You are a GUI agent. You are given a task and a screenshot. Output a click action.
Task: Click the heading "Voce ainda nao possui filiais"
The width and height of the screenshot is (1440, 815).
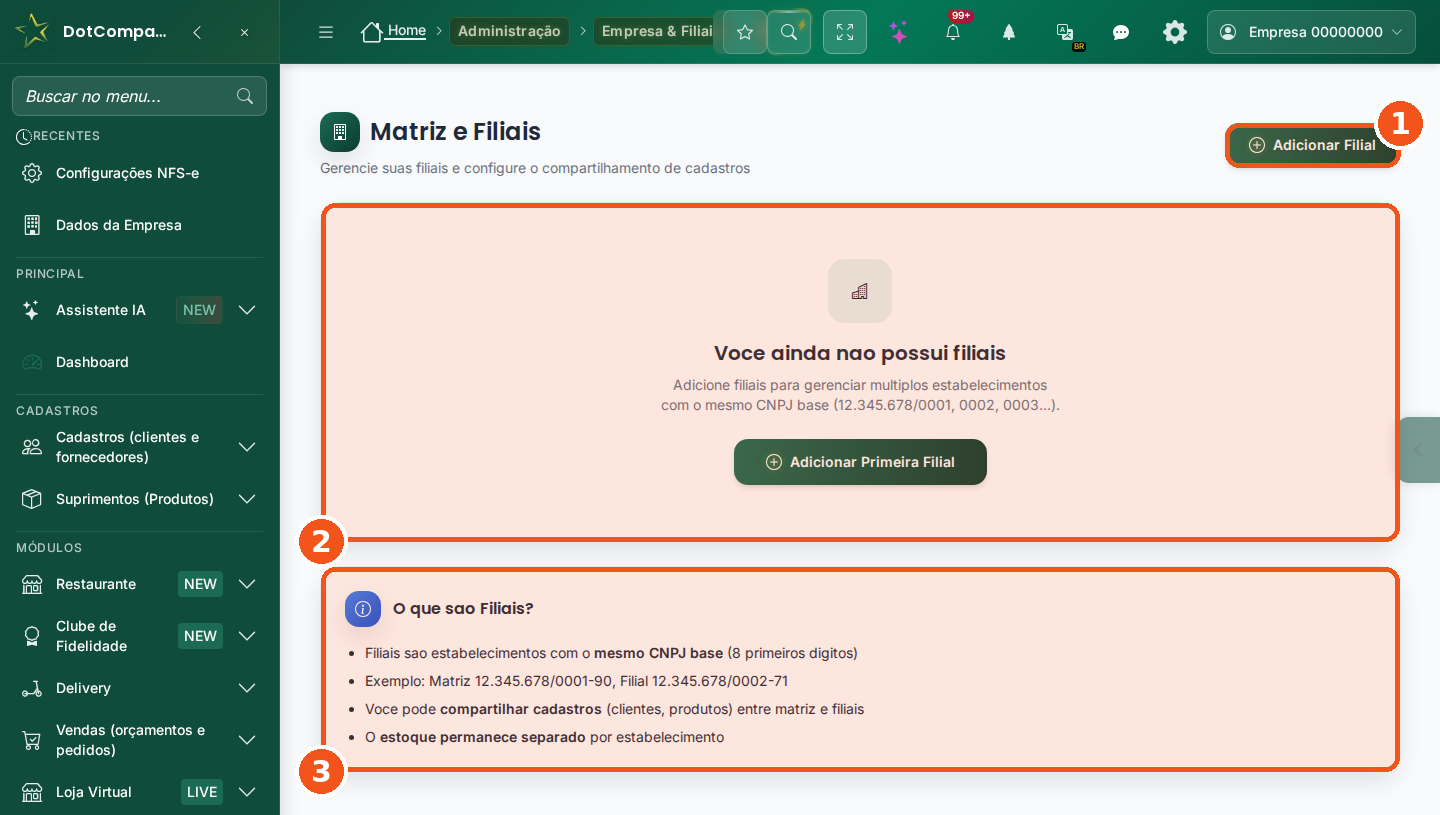coord(860,353)
